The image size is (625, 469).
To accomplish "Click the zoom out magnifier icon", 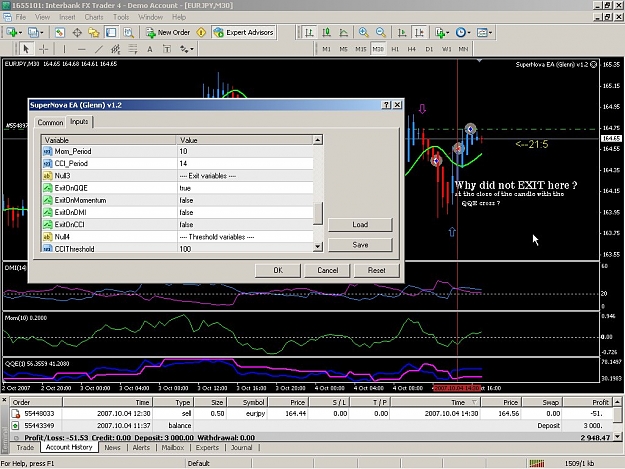I will [x=381, y=33].
